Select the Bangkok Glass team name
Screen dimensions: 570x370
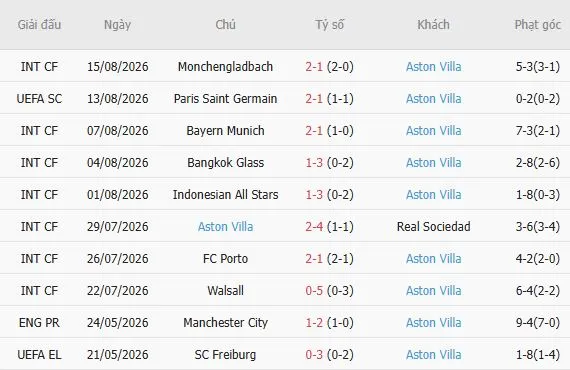coord(225,162)
